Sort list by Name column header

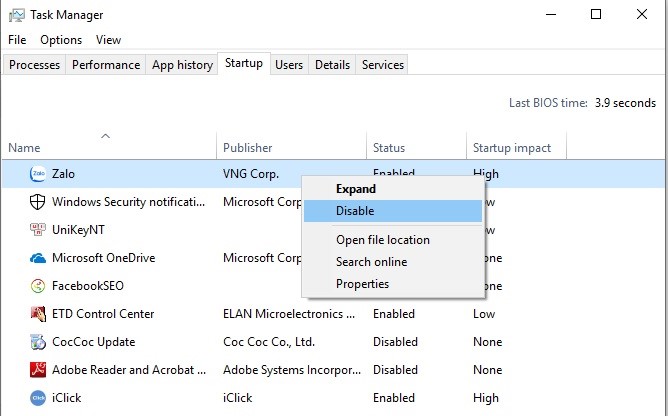pos(24,148)
